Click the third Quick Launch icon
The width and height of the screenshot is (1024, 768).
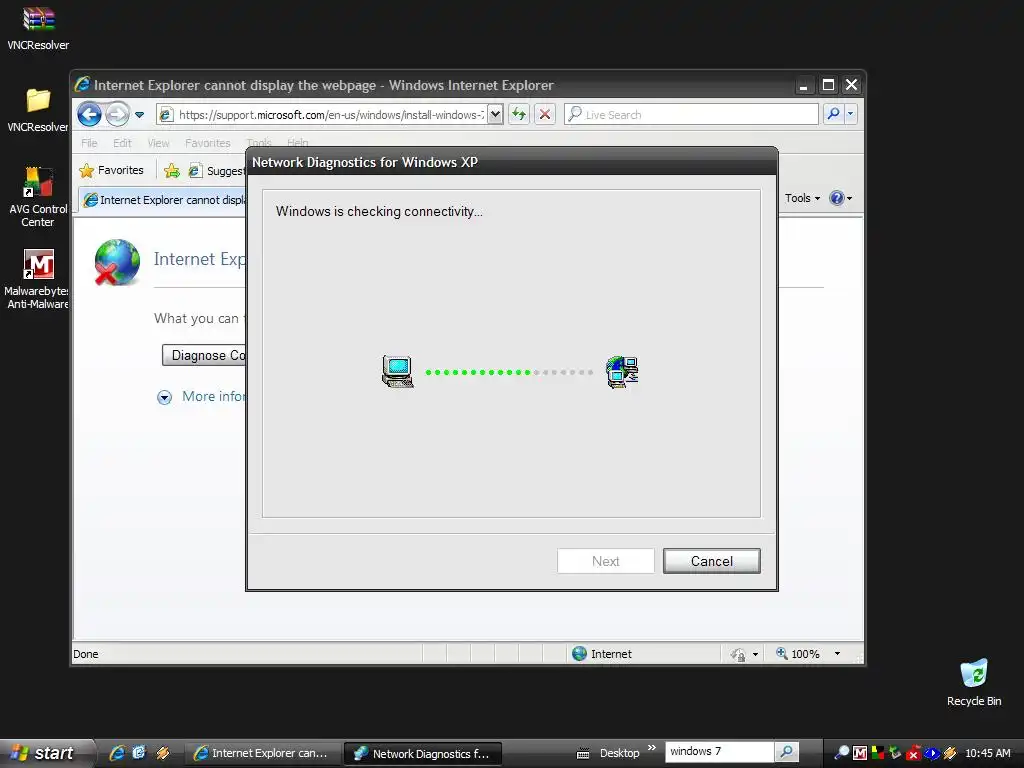(x=163, y=753)
